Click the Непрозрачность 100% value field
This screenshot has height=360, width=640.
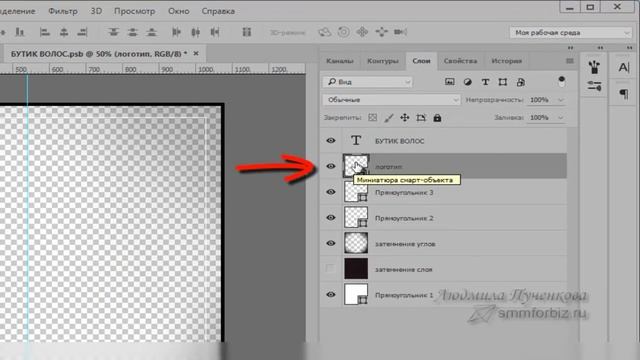click(540, 100)
